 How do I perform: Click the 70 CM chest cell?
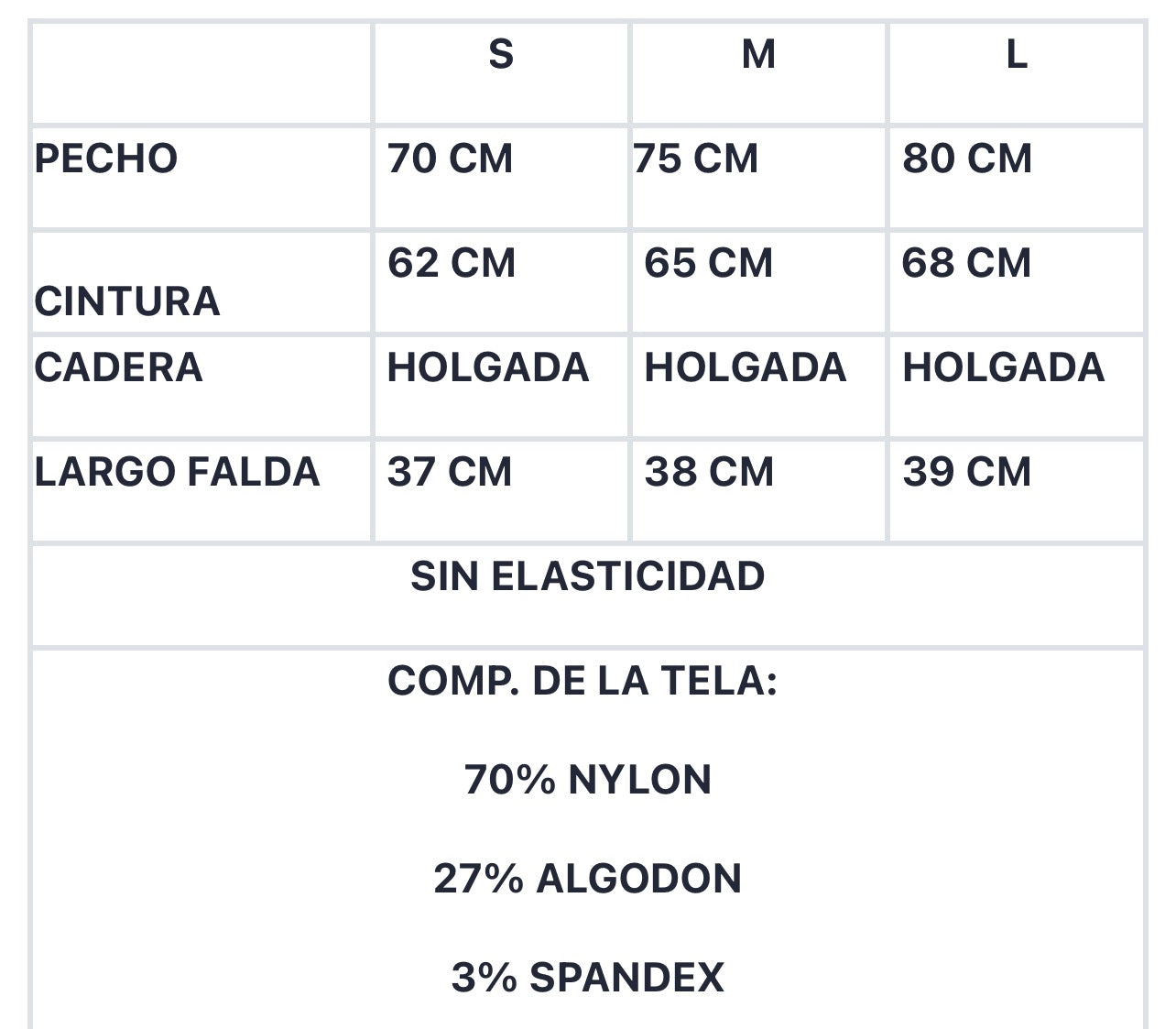click(450, 159)
